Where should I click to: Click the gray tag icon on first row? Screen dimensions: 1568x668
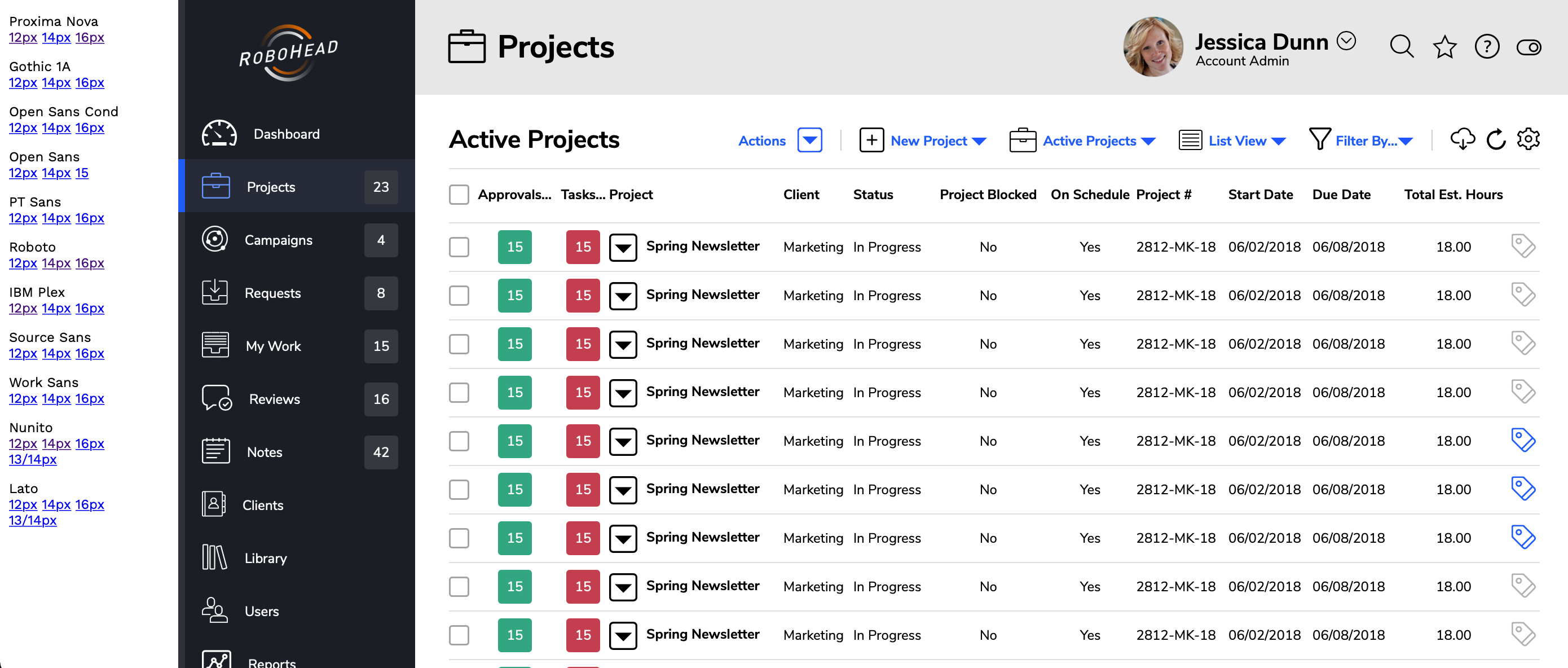pyautogui.click(x=1522, y=246)
